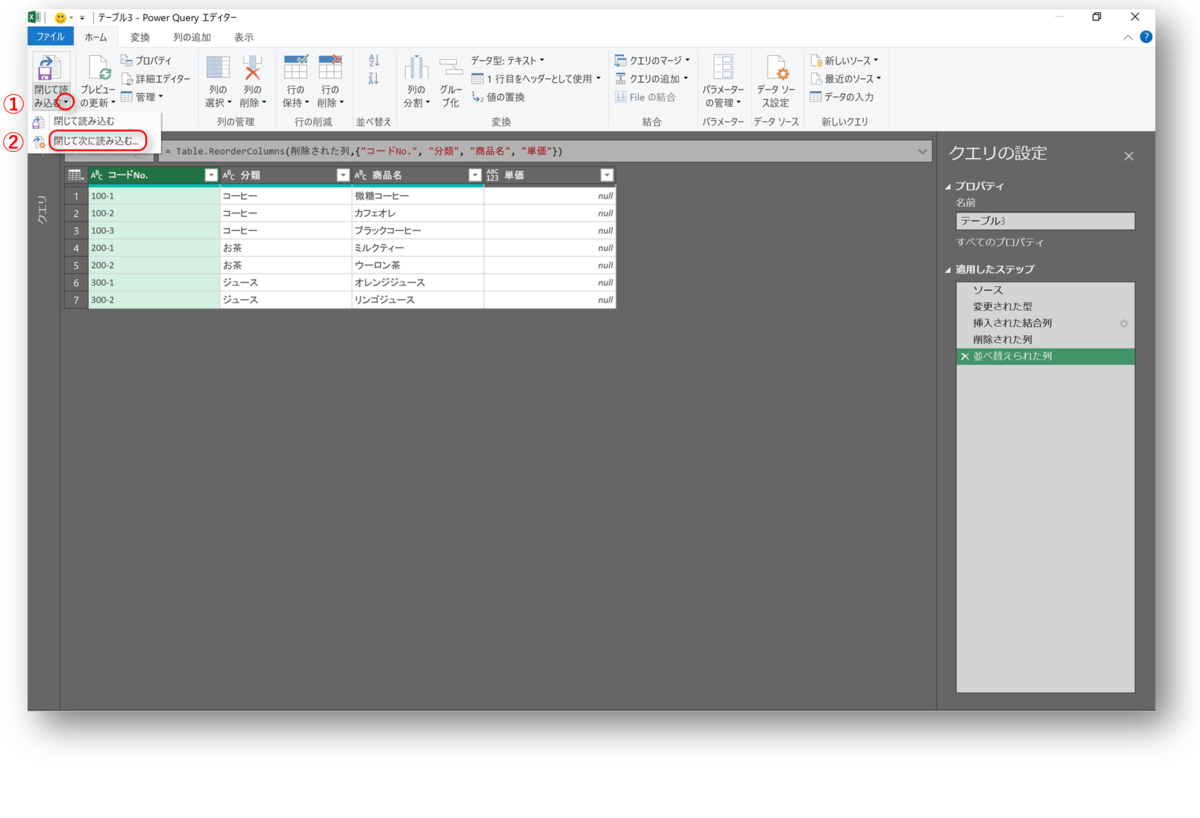The height and width of the screenshot is (818, 1200).
Task: Select 閉じて次に読み込む... menu entry
Action: pos(96,141)
